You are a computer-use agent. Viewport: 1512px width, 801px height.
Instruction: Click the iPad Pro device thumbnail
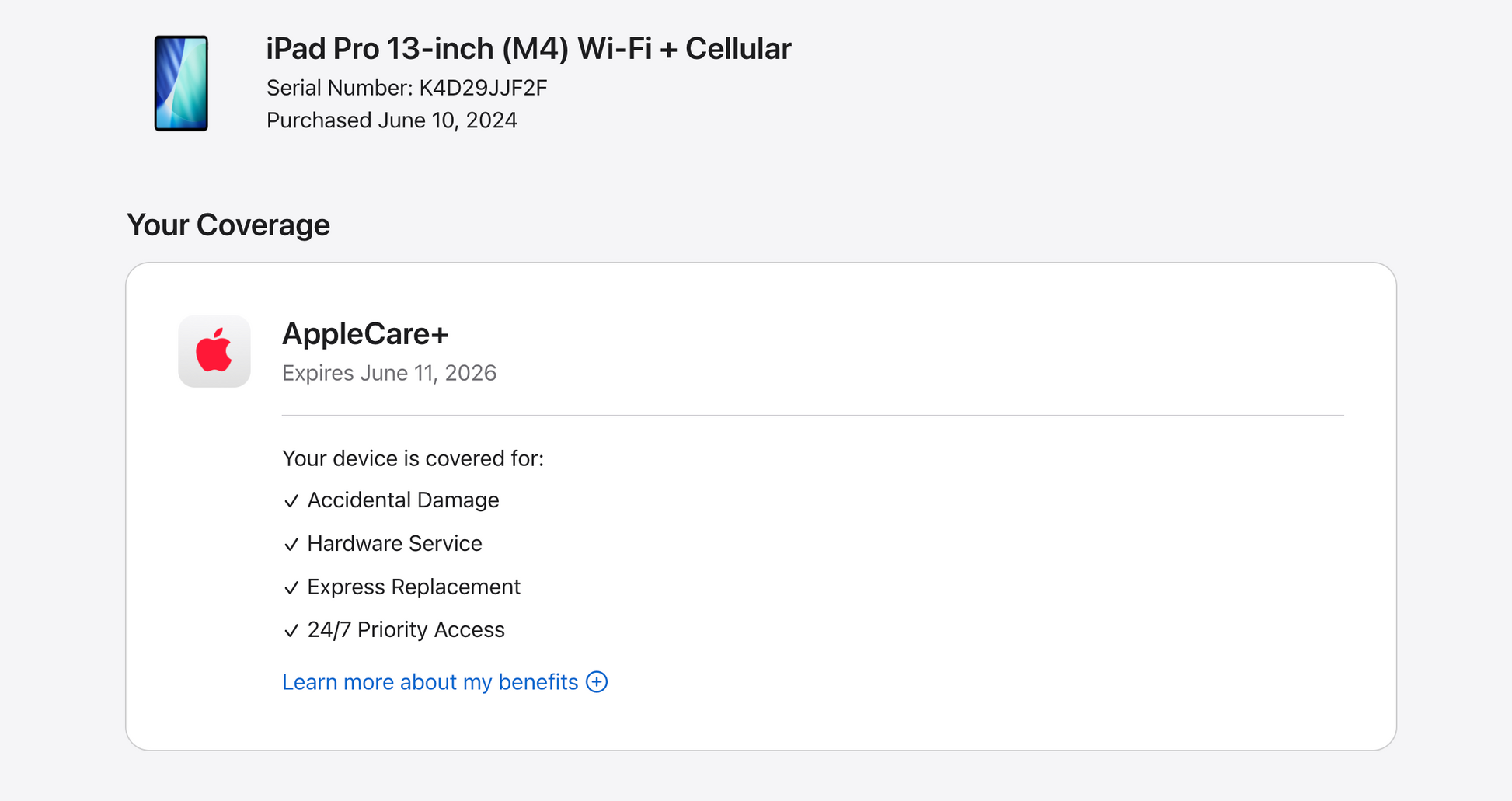[x=181, y=83]
